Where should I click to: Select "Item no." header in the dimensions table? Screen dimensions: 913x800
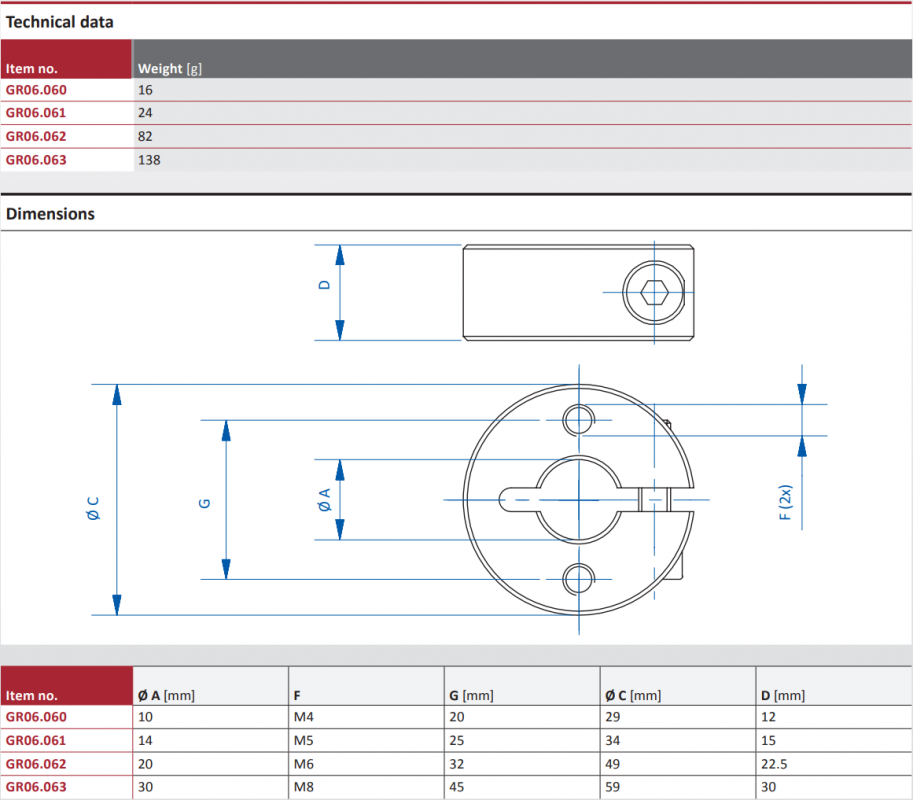click(32, 695)
